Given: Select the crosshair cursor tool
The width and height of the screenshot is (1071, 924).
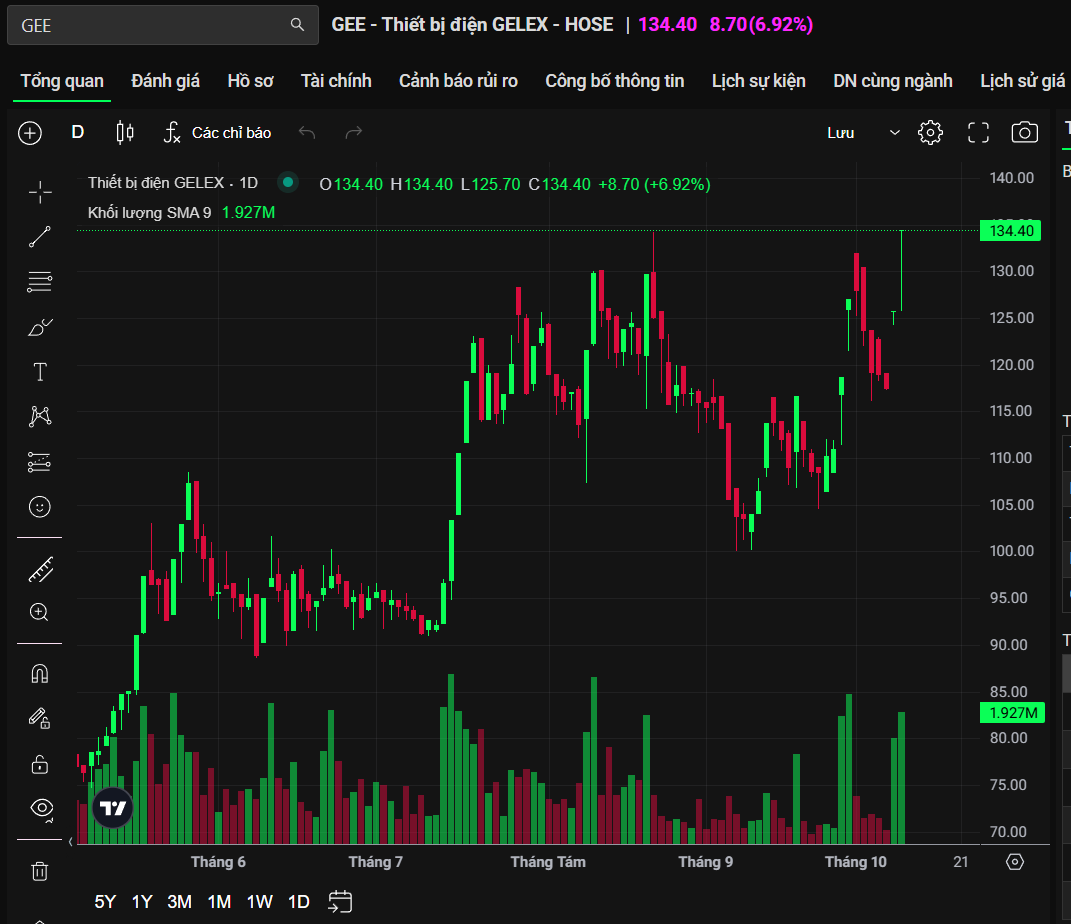Looking at the screenshot, I should click(x=40, y=191).
